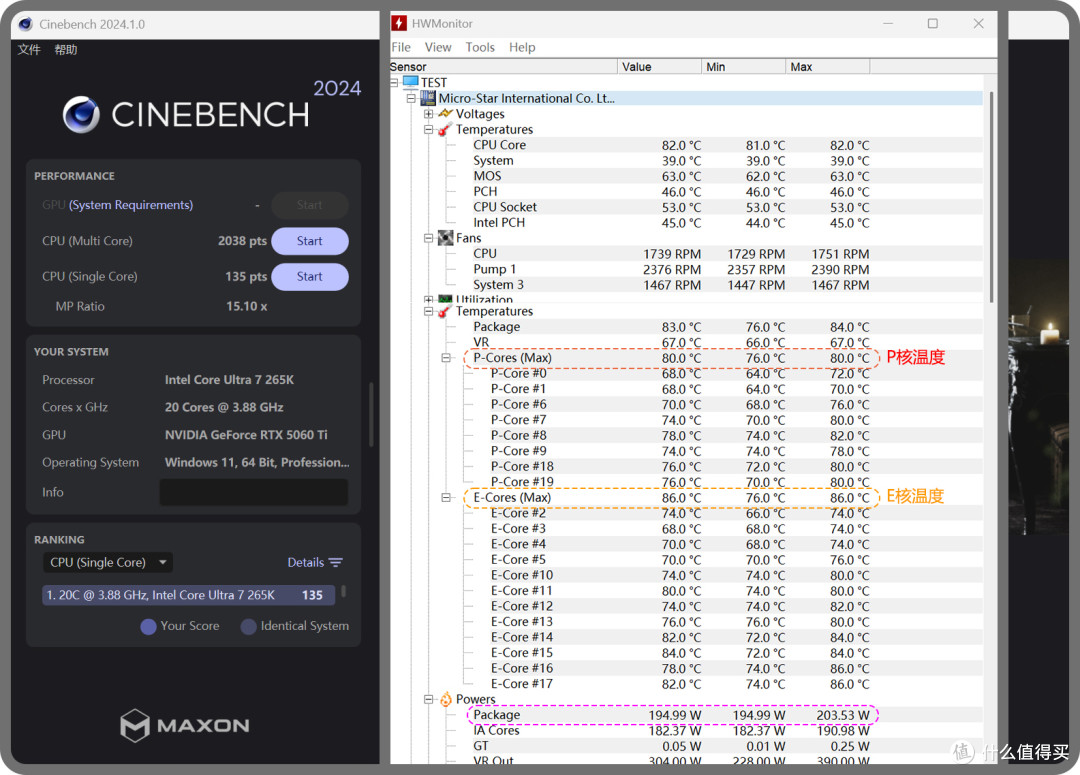Click the Max column header
The image size is (1080, 775).
click(x=827, y=67)
